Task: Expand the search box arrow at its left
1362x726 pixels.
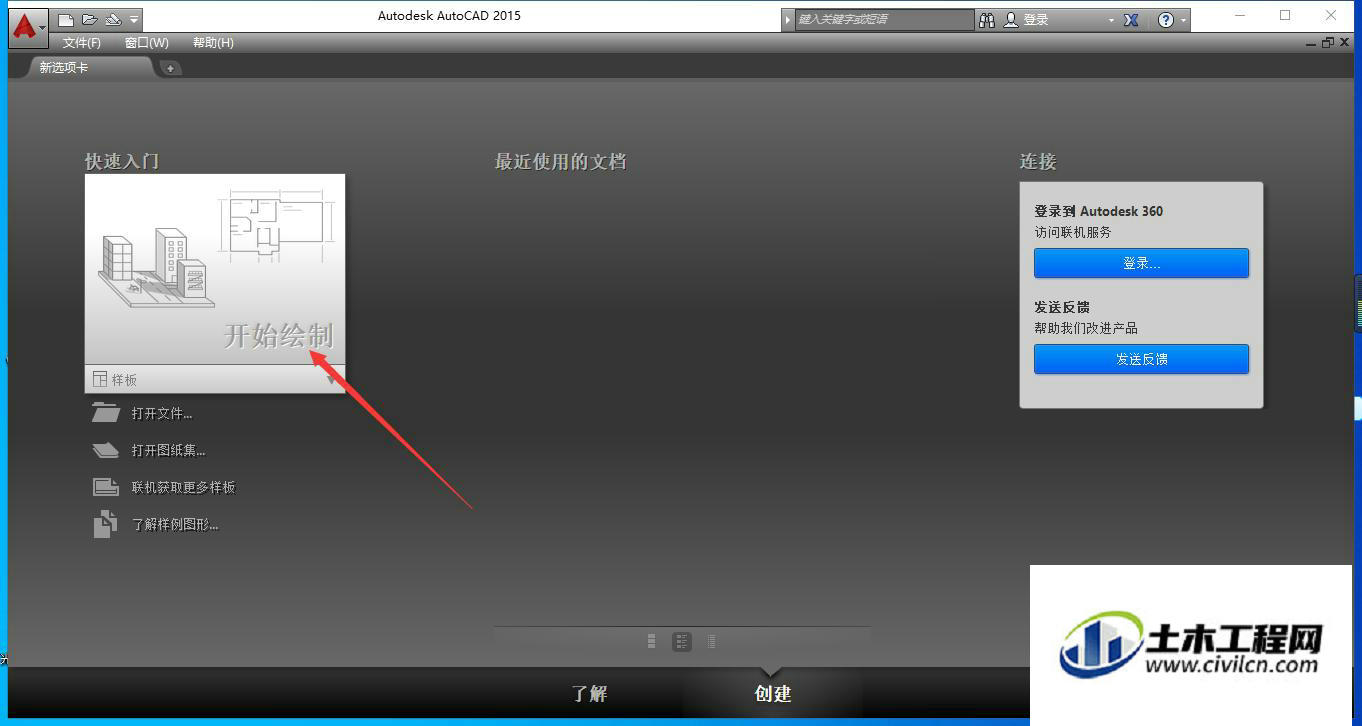Action: [x=788, y=19]
